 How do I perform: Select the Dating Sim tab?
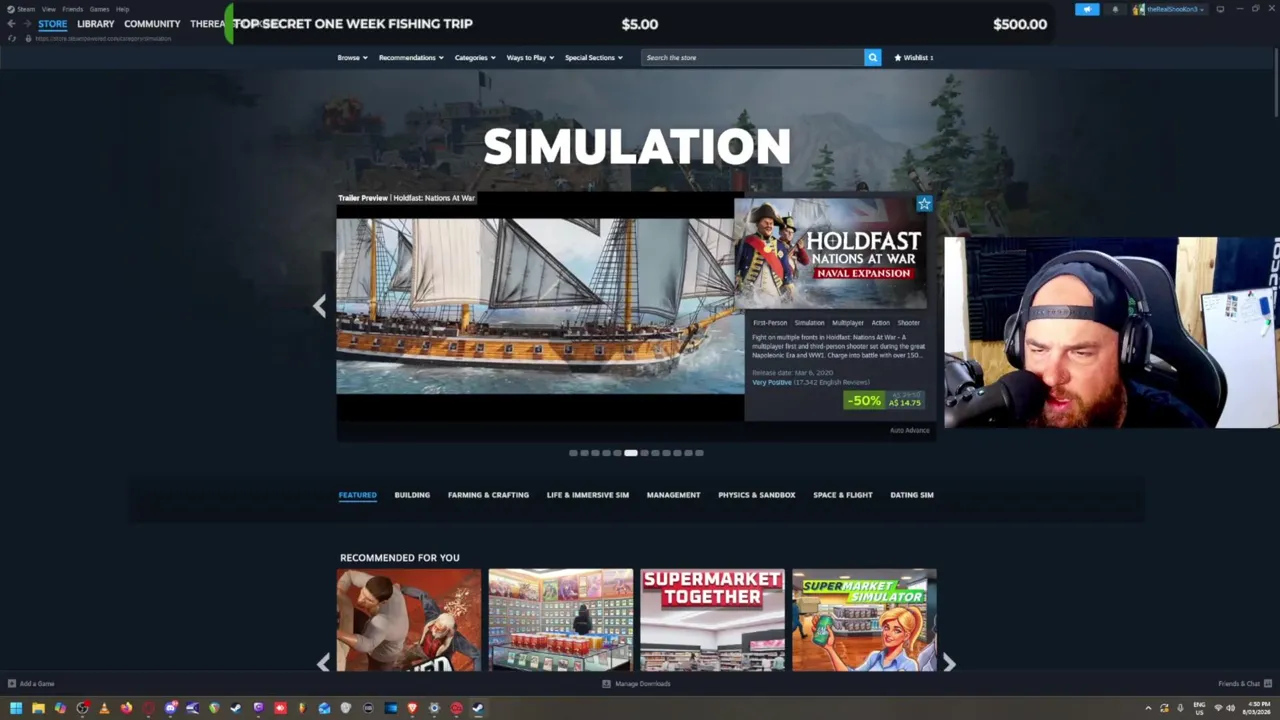click(911, 495)
